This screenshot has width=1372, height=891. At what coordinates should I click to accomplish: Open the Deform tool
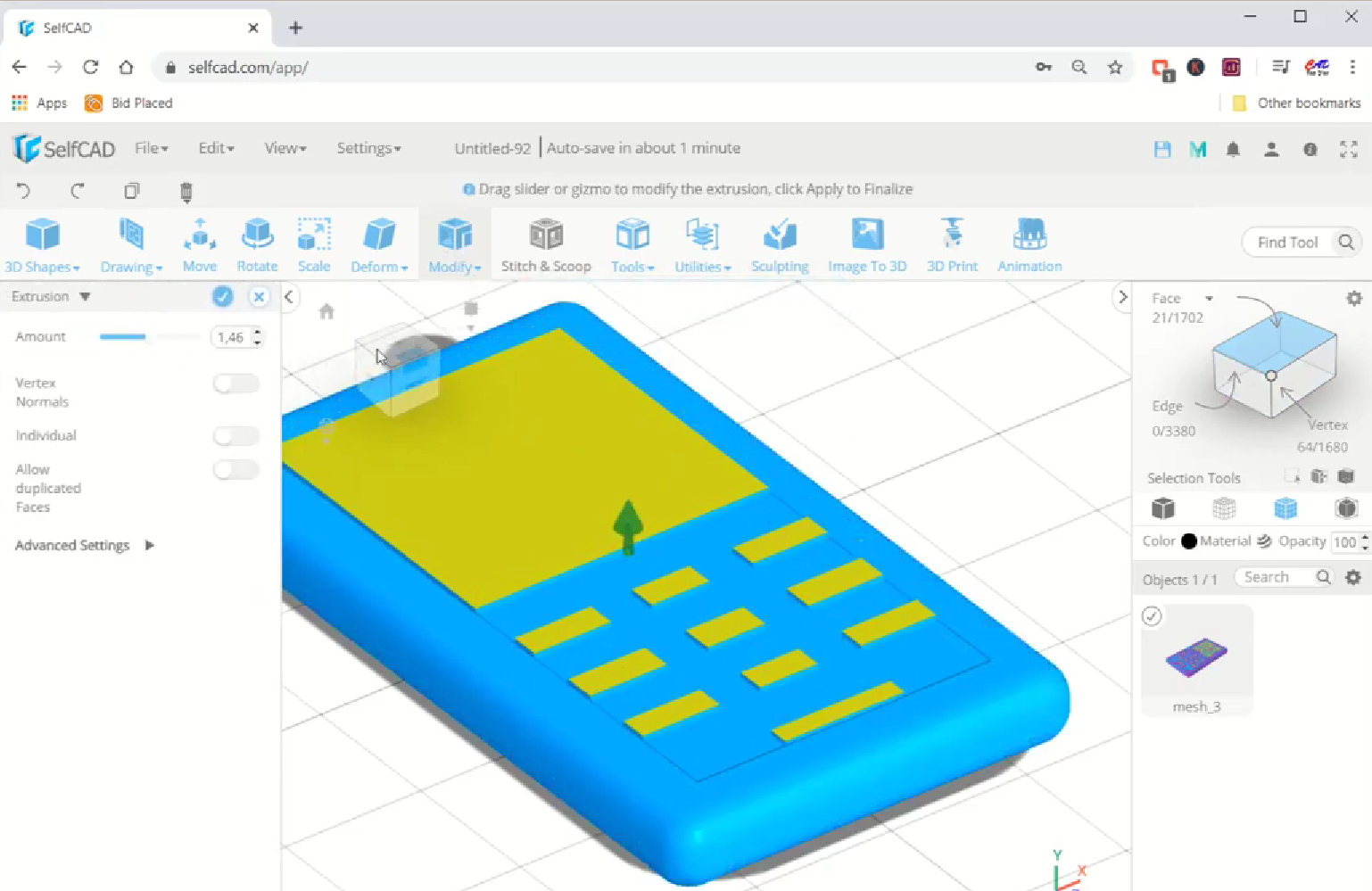379,244
